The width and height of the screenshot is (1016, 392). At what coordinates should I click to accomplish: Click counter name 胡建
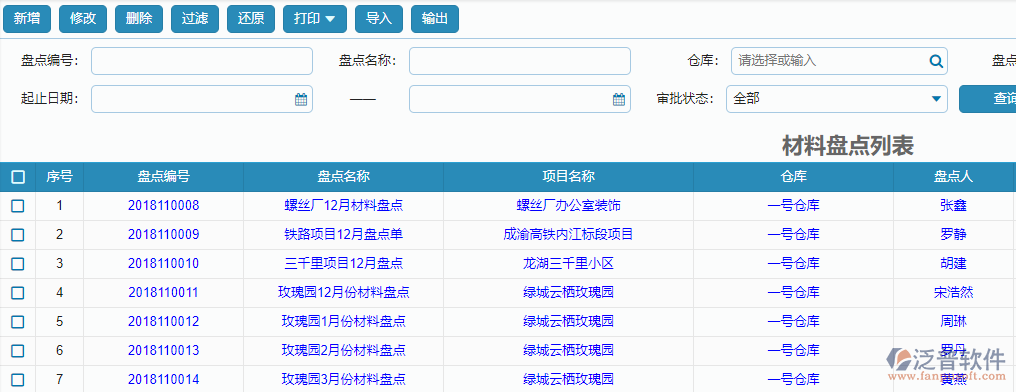tap(953, 264)
